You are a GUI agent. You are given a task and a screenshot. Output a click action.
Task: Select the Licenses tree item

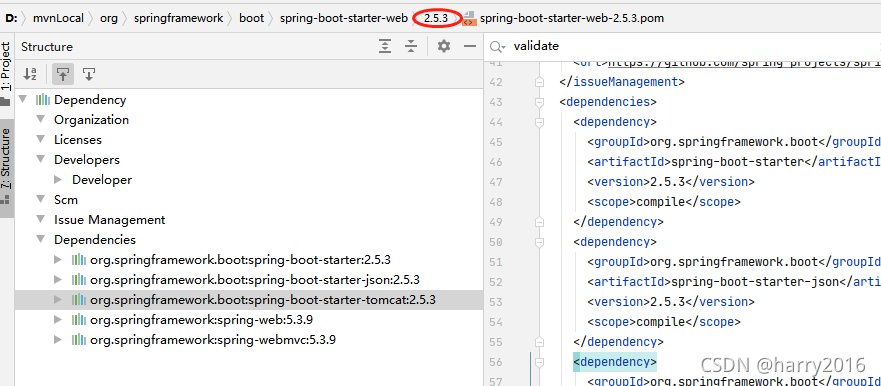click(78, 140)
